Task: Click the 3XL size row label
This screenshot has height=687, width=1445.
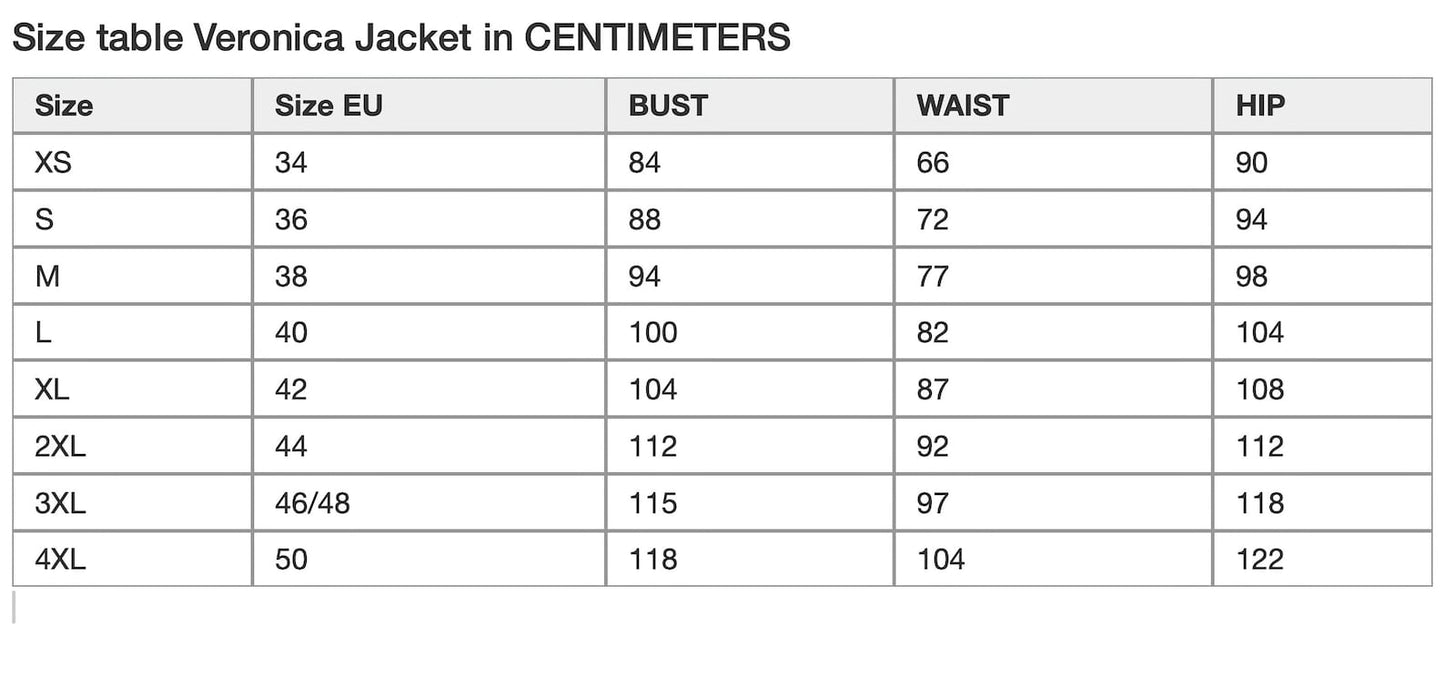Action: coord(60,503)
